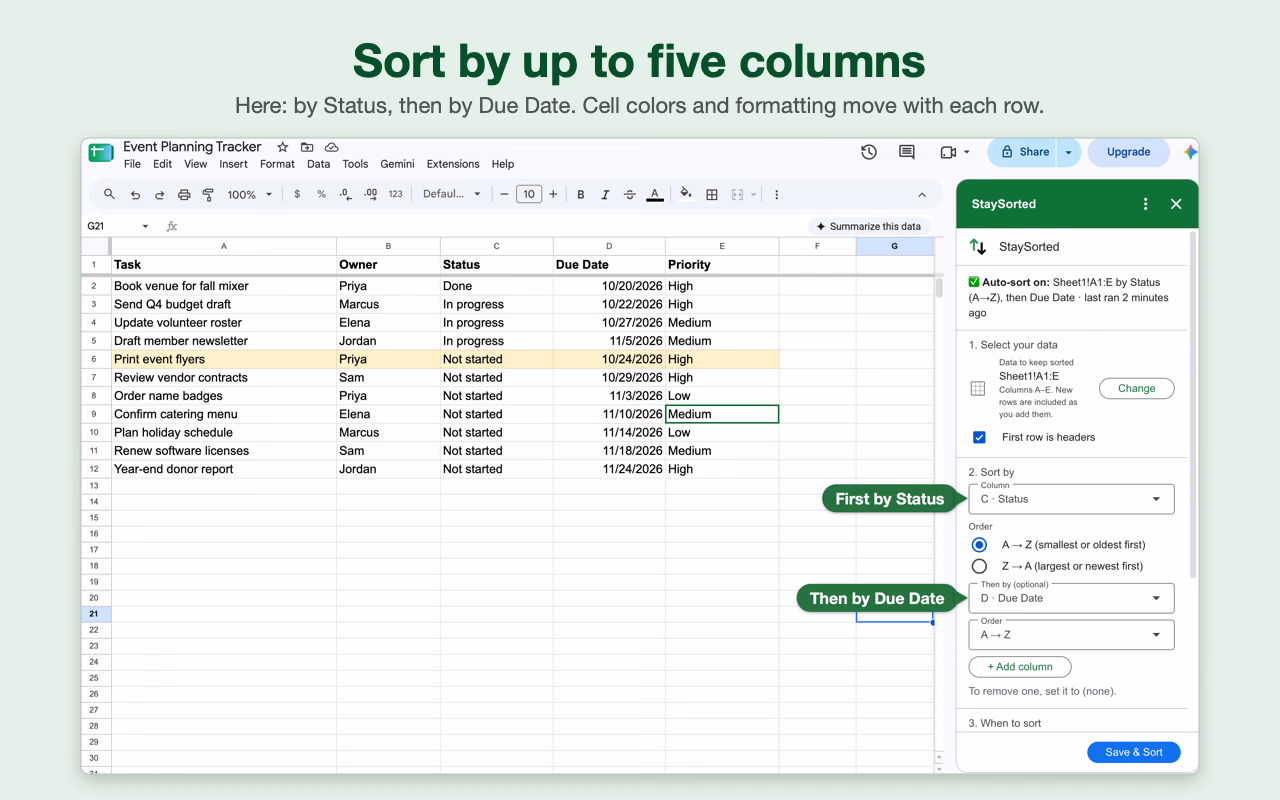This screenshot has height=800, width=1280.
Task: Toggle First row is headers checkbox
Action: click(979, 437)
